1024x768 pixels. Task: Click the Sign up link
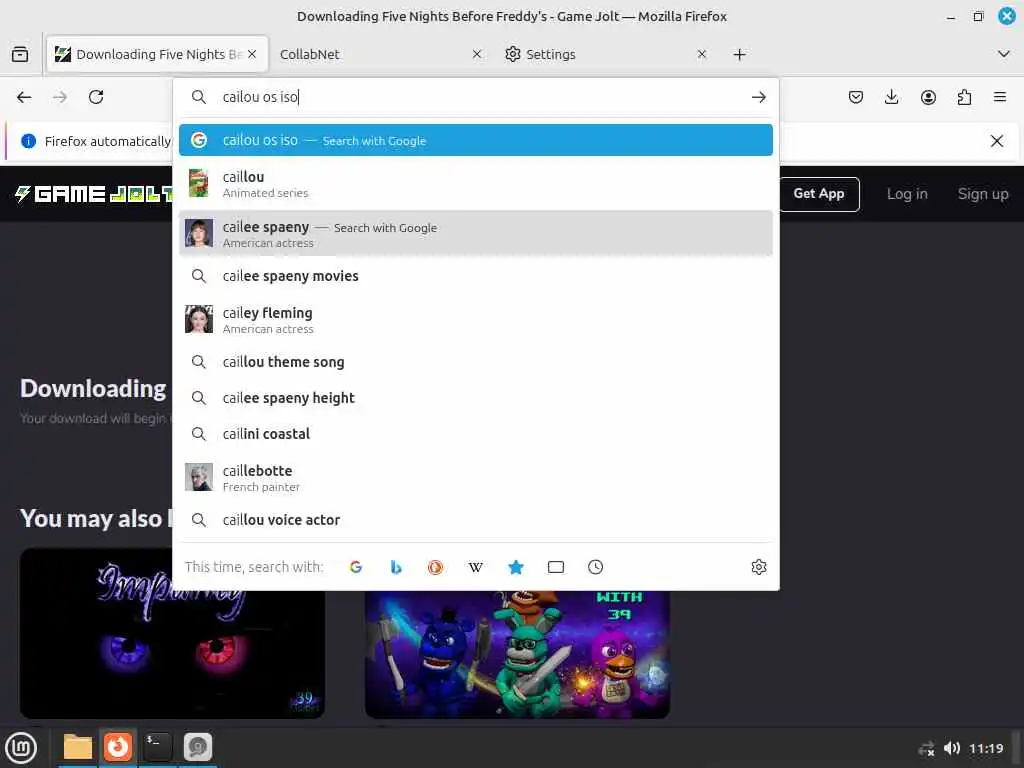pos(983,194)
